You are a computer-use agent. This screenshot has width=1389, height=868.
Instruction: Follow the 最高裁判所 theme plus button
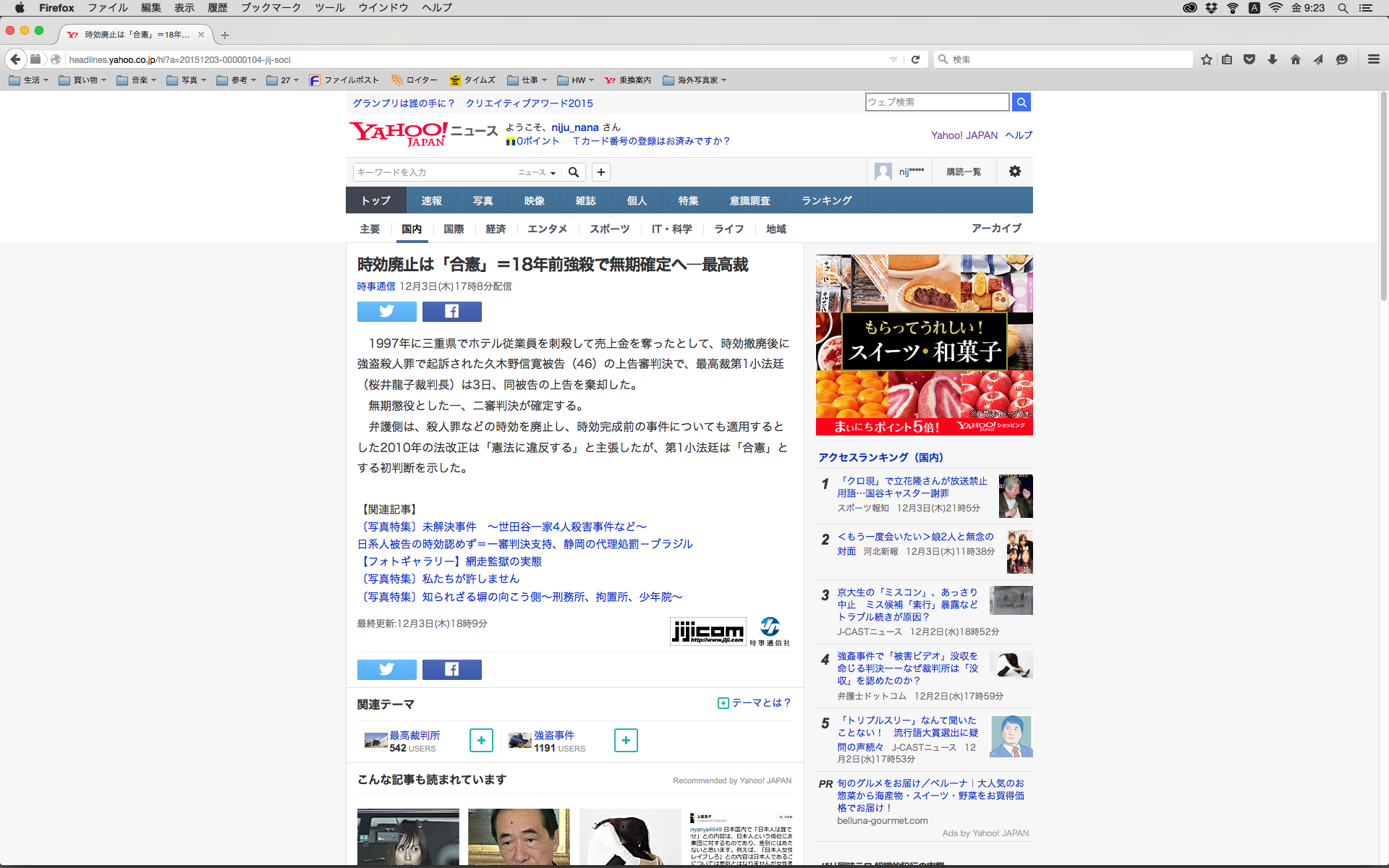pos(481,741)
